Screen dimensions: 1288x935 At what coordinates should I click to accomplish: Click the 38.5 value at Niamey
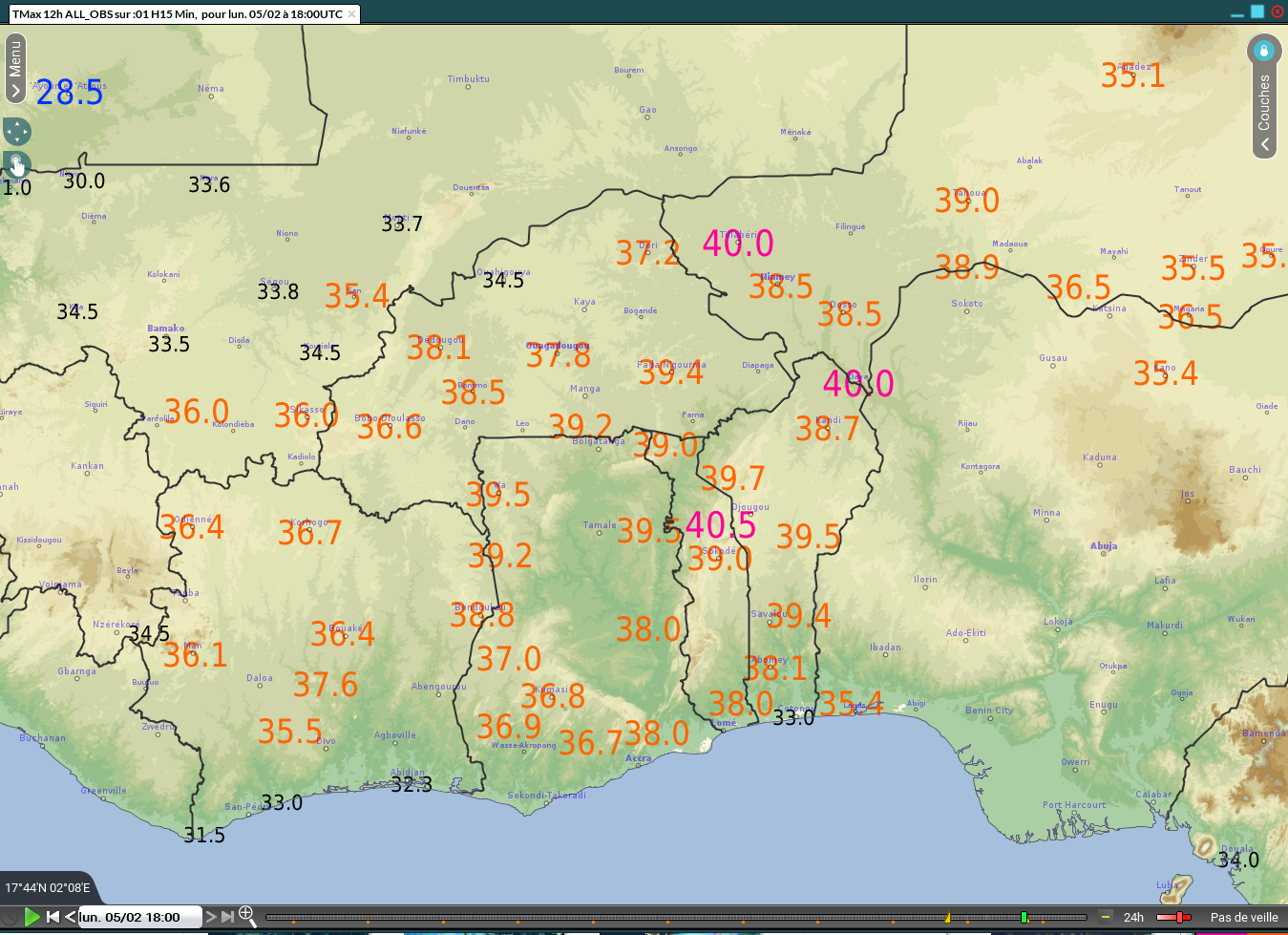click(x=780, y=287)
